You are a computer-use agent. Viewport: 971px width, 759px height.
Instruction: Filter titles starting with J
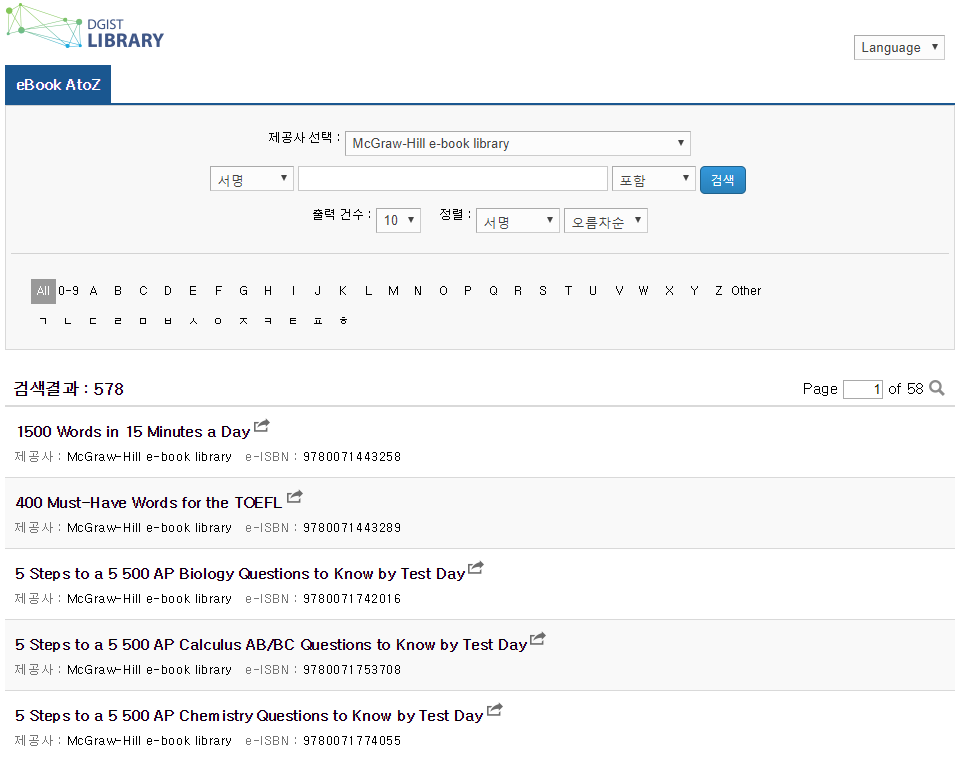318,291
